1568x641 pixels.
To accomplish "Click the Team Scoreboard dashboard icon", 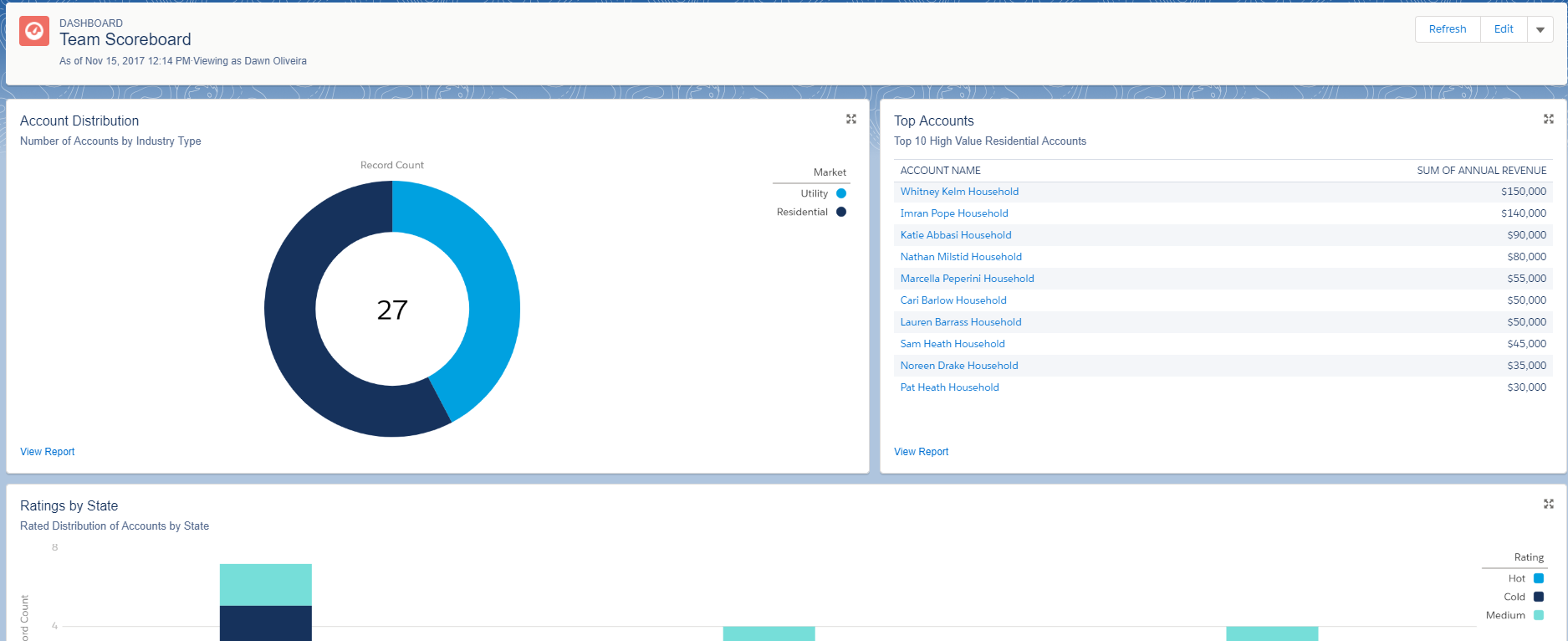I will point(34,31).
